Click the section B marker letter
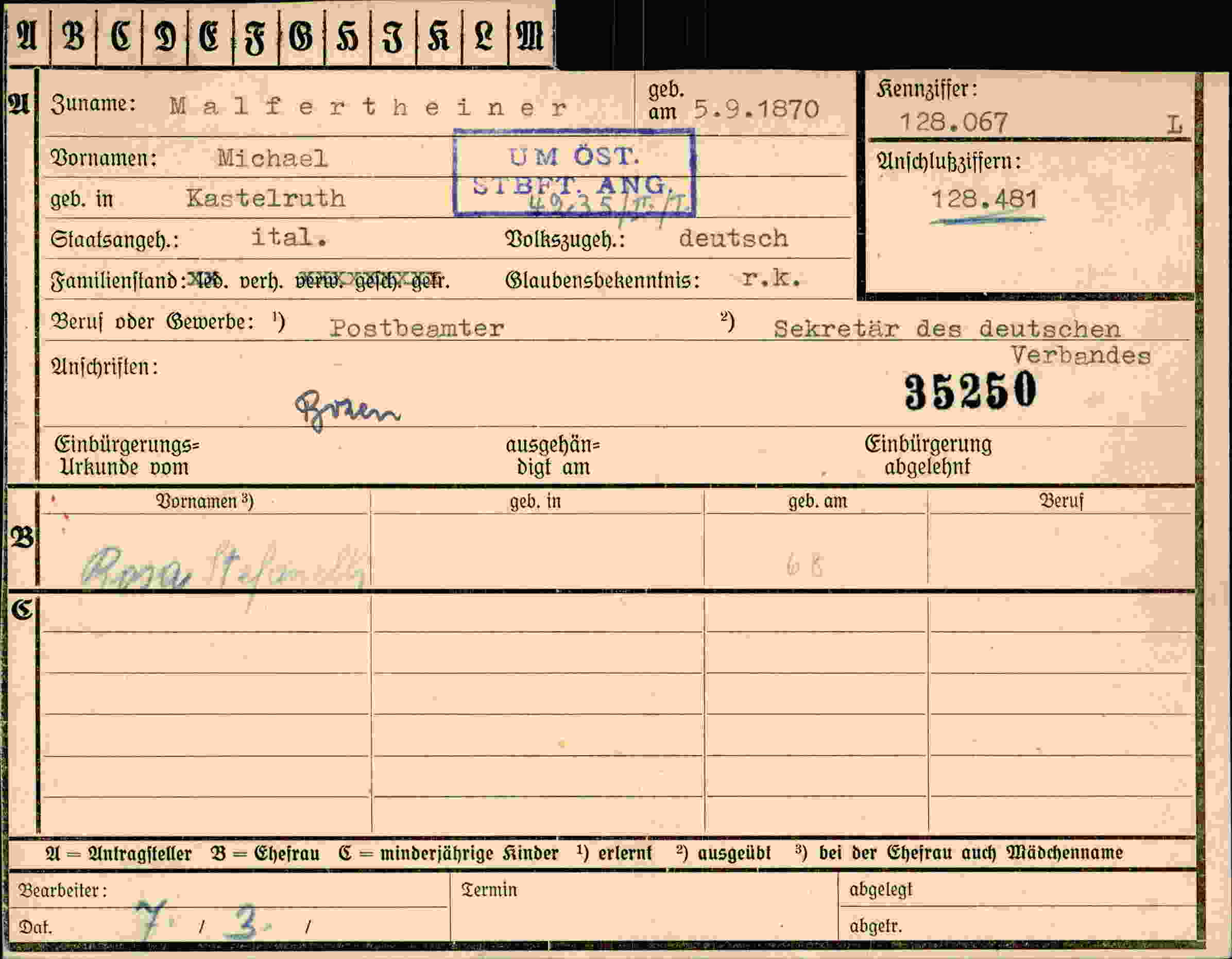Viewport: 1232px width, 959px height. coord(22,537)
